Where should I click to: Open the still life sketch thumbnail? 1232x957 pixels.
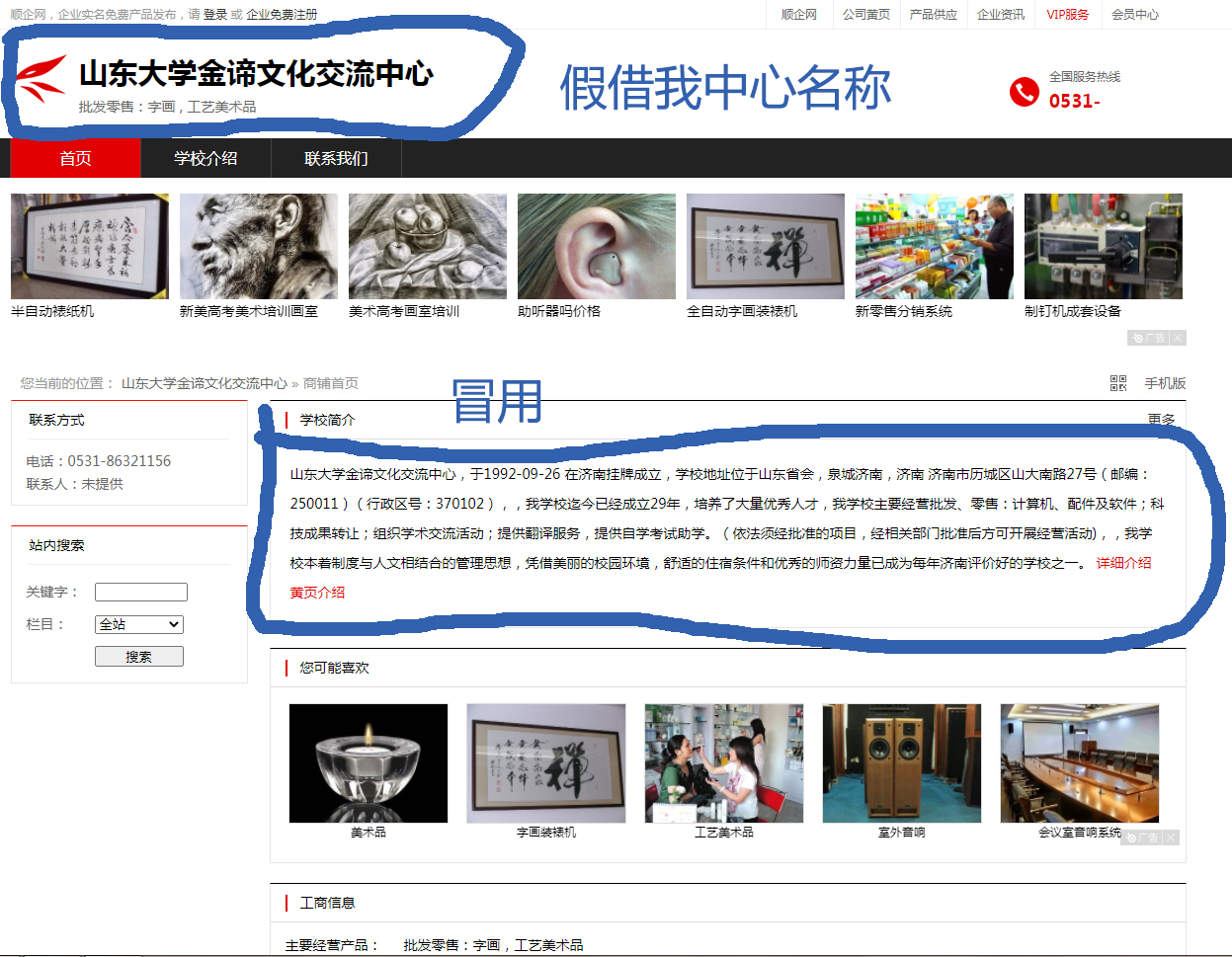pyautogui.click(x=428, y=246)
